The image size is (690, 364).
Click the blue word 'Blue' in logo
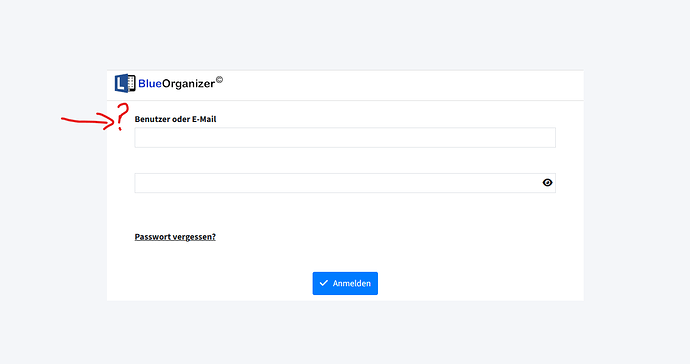click(150, 84)
